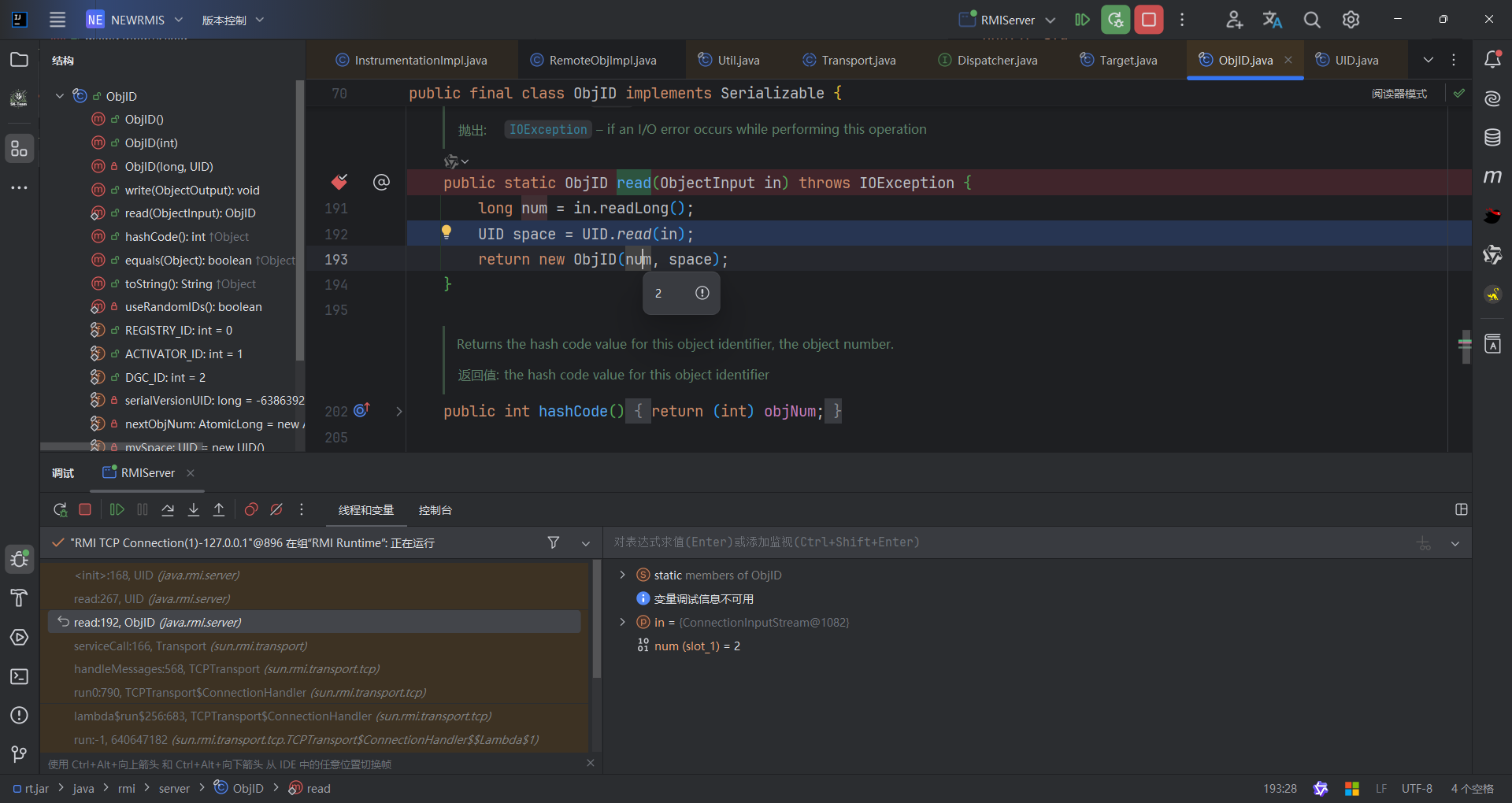
Task: Expand the watch expression field dropdown
Action: point(1455,543)
